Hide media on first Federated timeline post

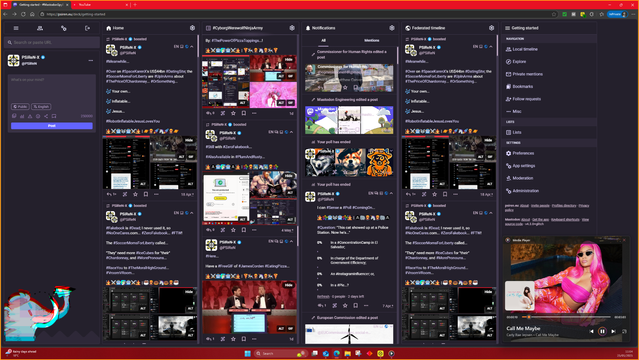tap(488, 140)
